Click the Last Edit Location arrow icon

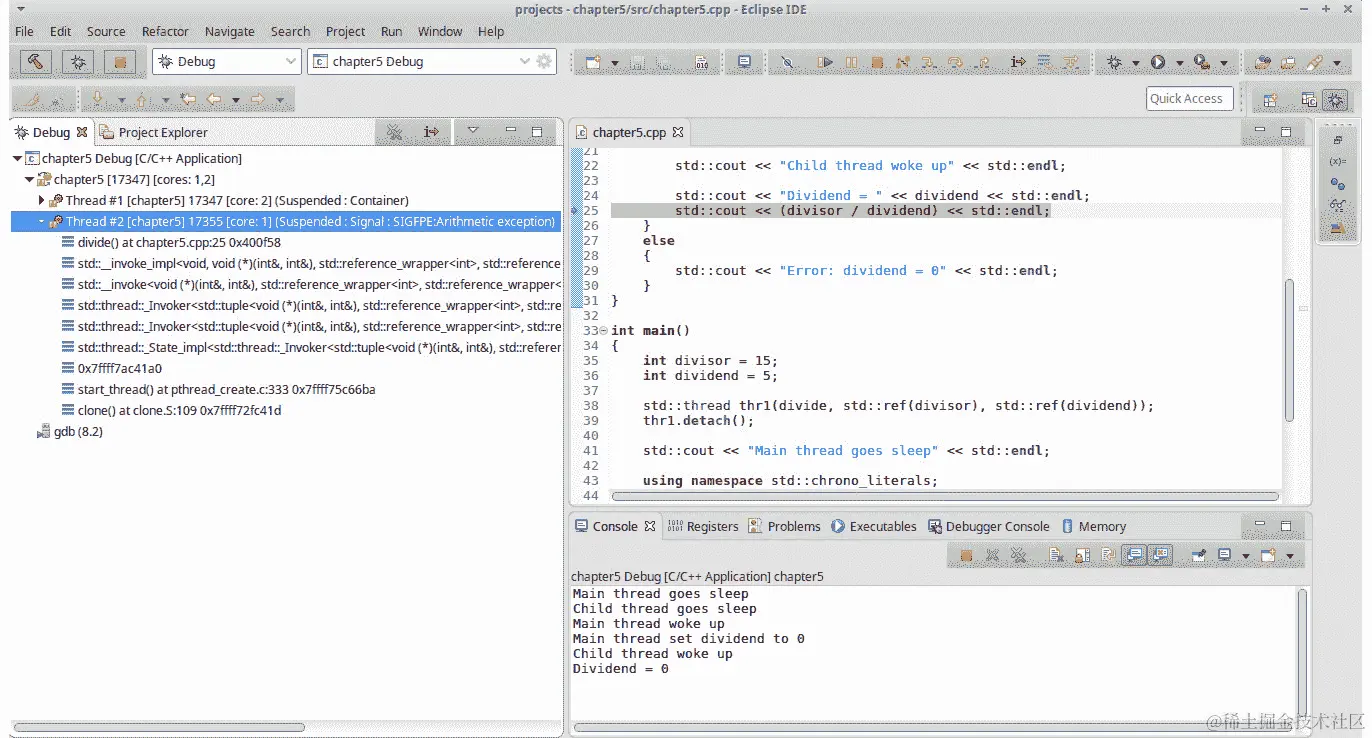(187, 99)
